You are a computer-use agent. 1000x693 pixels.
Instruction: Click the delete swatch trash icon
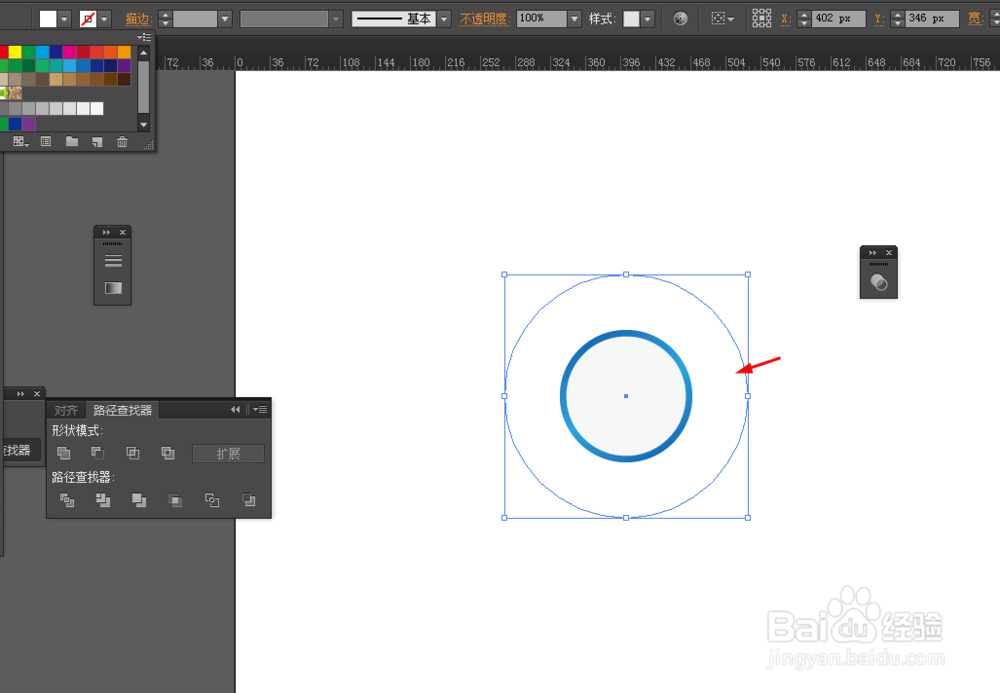click(x=122, y=142)
